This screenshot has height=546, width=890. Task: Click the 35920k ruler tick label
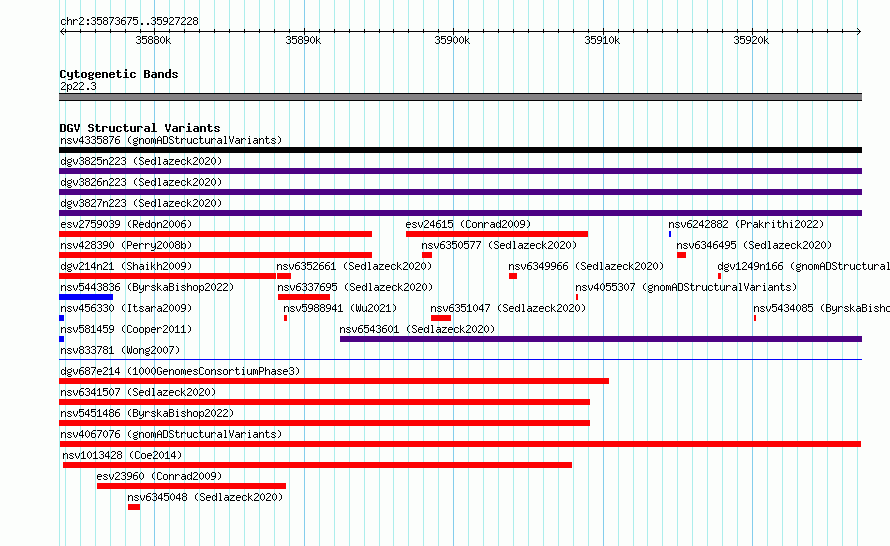(x=752, y=40)
